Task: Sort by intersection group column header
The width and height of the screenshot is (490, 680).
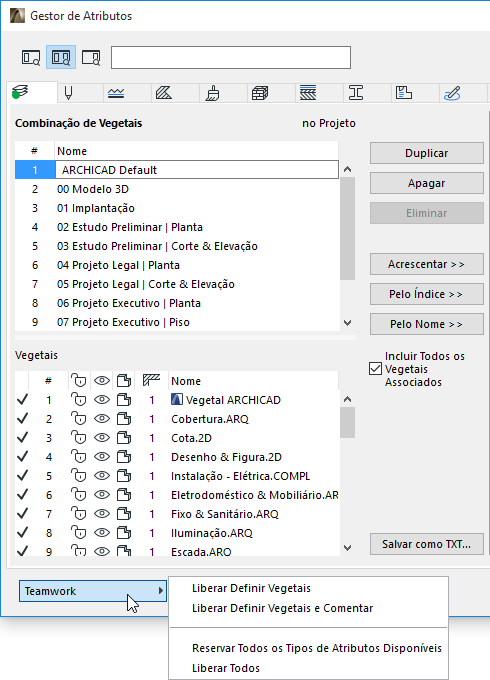Action: point(151,380)
